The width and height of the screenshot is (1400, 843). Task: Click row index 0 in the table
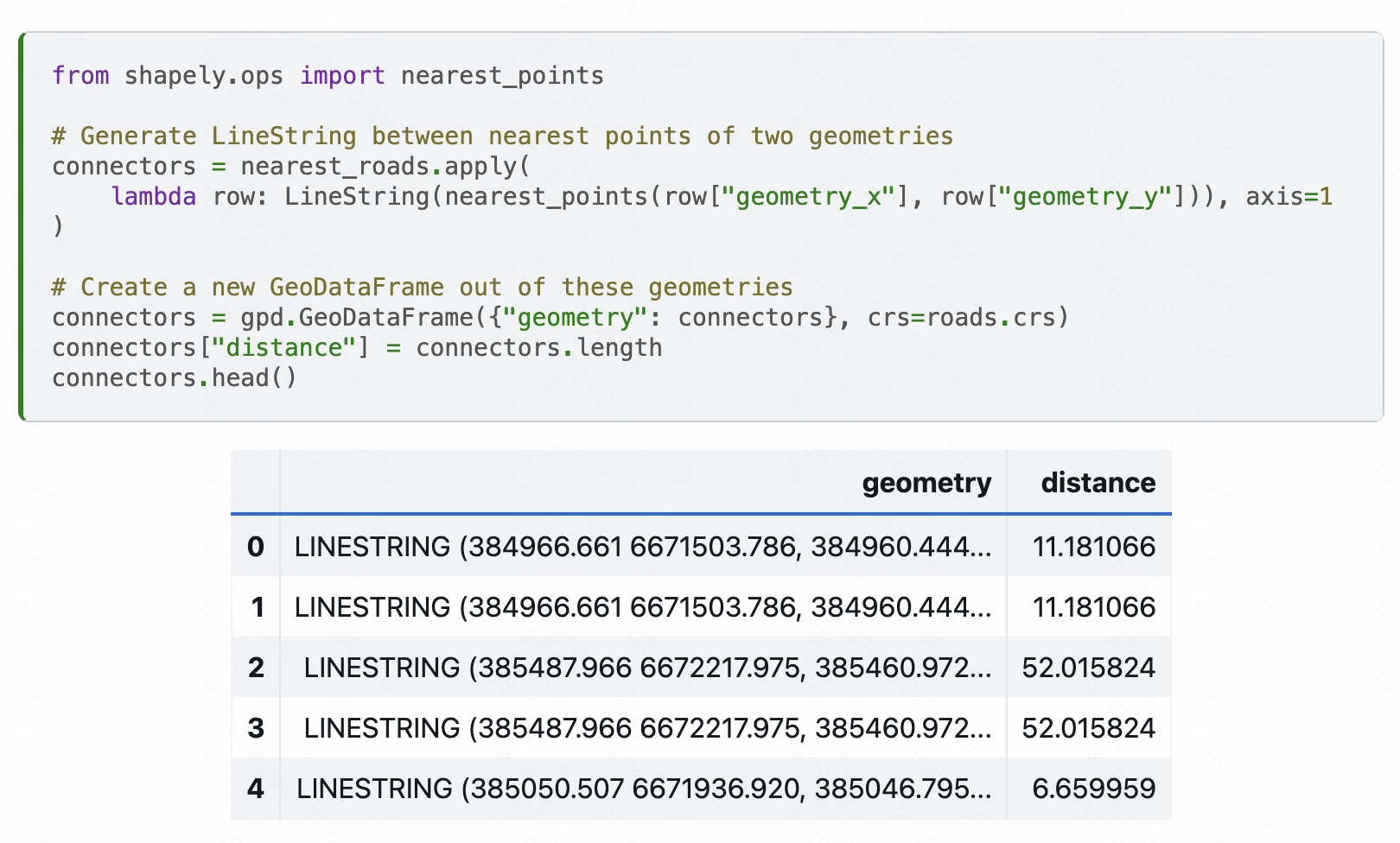click(x=256, y=546)
